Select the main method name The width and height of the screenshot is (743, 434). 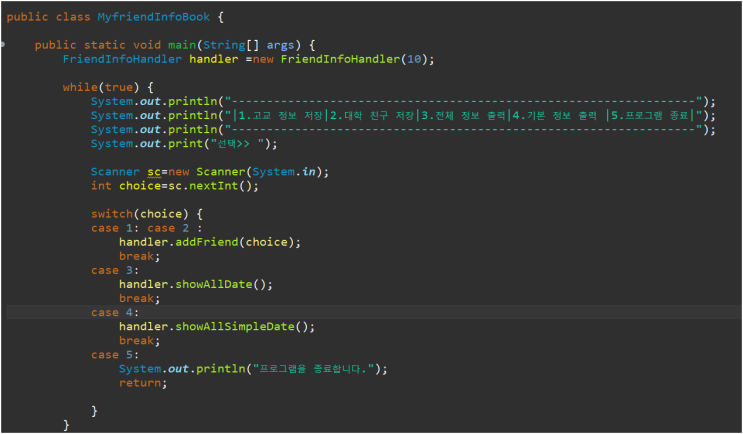click(182, 45)
